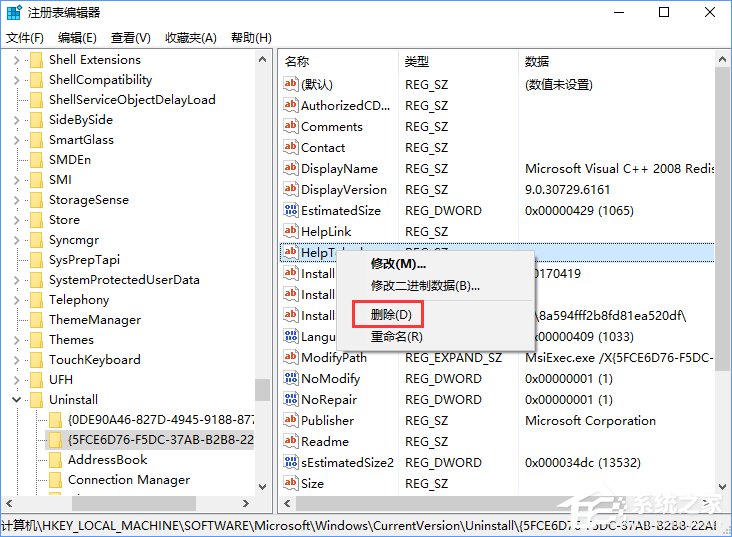Choose 重命名(R) in the context menu

pyautogui.click(x=396, y=336)
